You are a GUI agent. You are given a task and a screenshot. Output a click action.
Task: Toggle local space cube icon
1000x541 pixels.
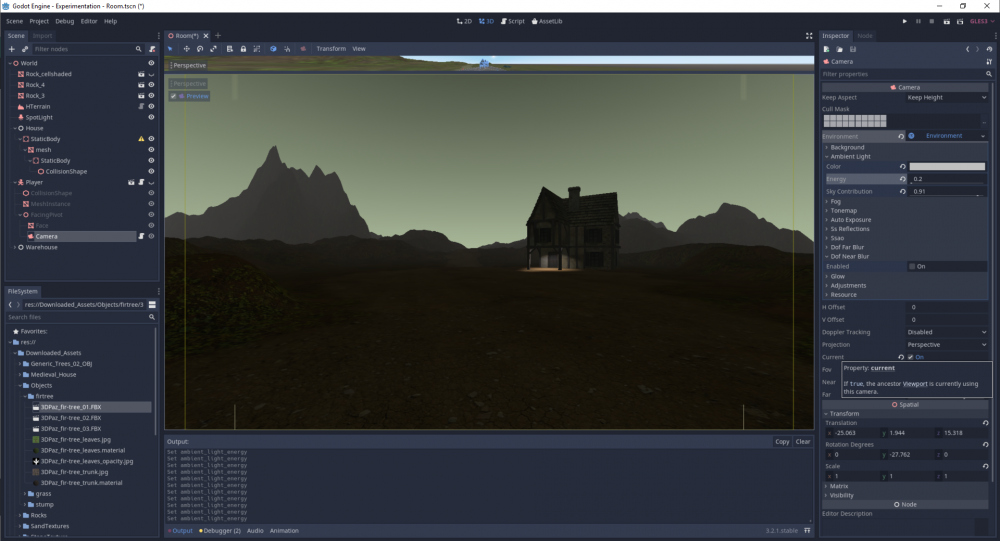point(273,48)
